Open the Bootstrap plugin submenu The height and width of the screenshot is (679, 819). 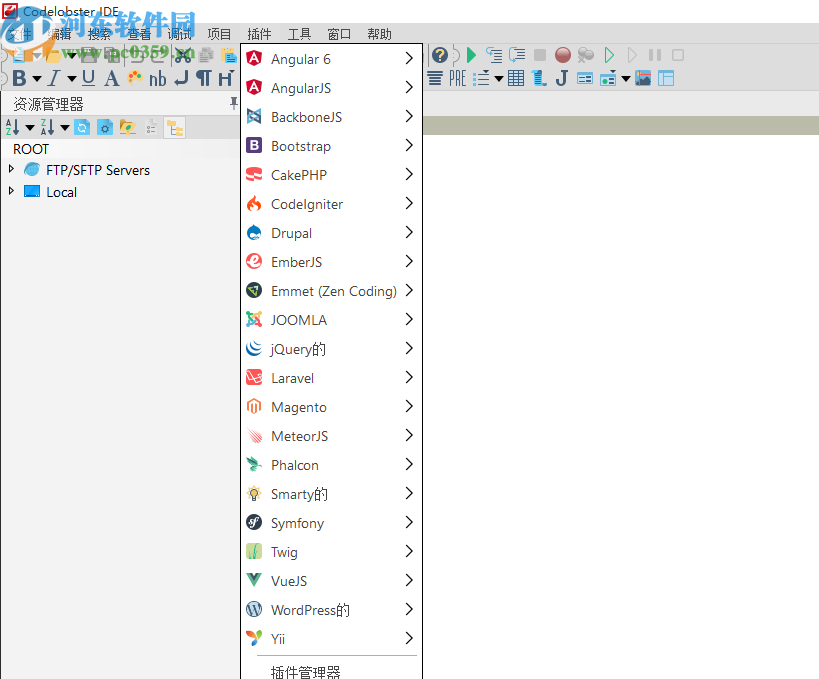pos(300,146)
